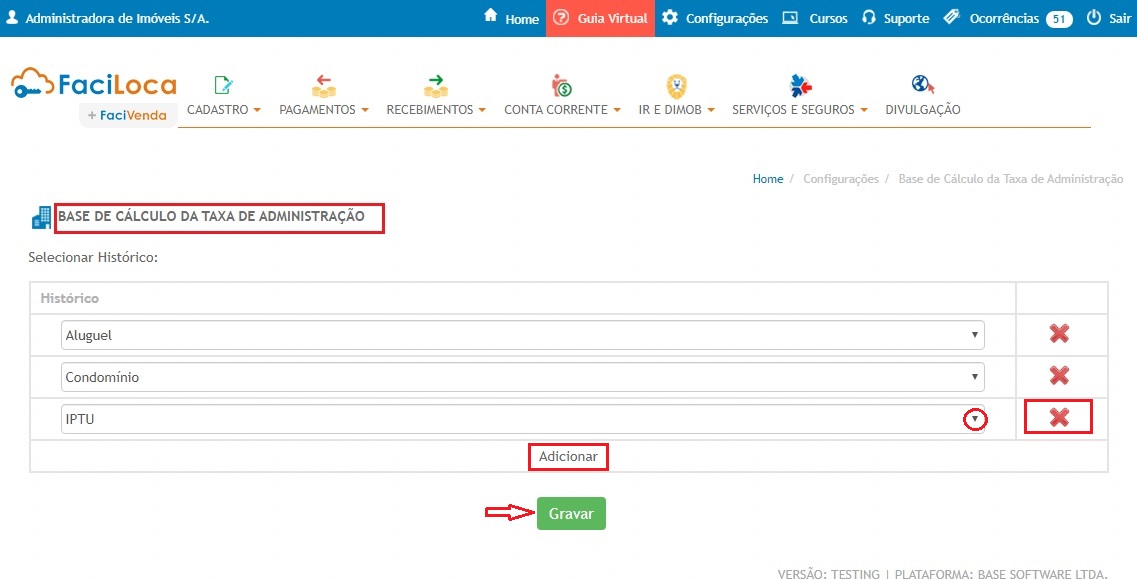Click the FaciLoca logo

[x=94, y=86]
